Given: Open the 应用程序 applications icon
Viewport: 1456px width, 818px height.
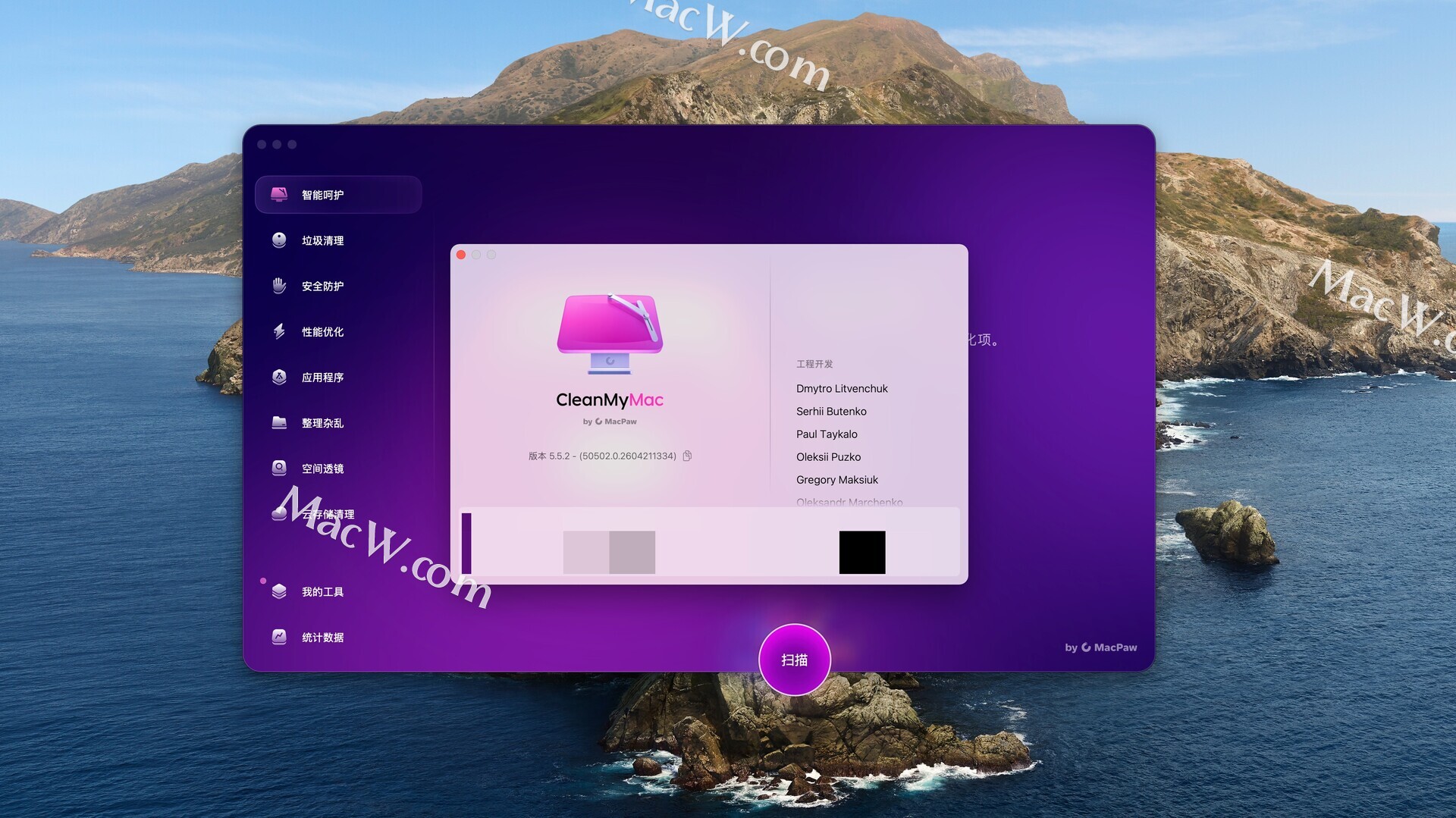Looking at the screenshot, I should (x=279, y=377).
